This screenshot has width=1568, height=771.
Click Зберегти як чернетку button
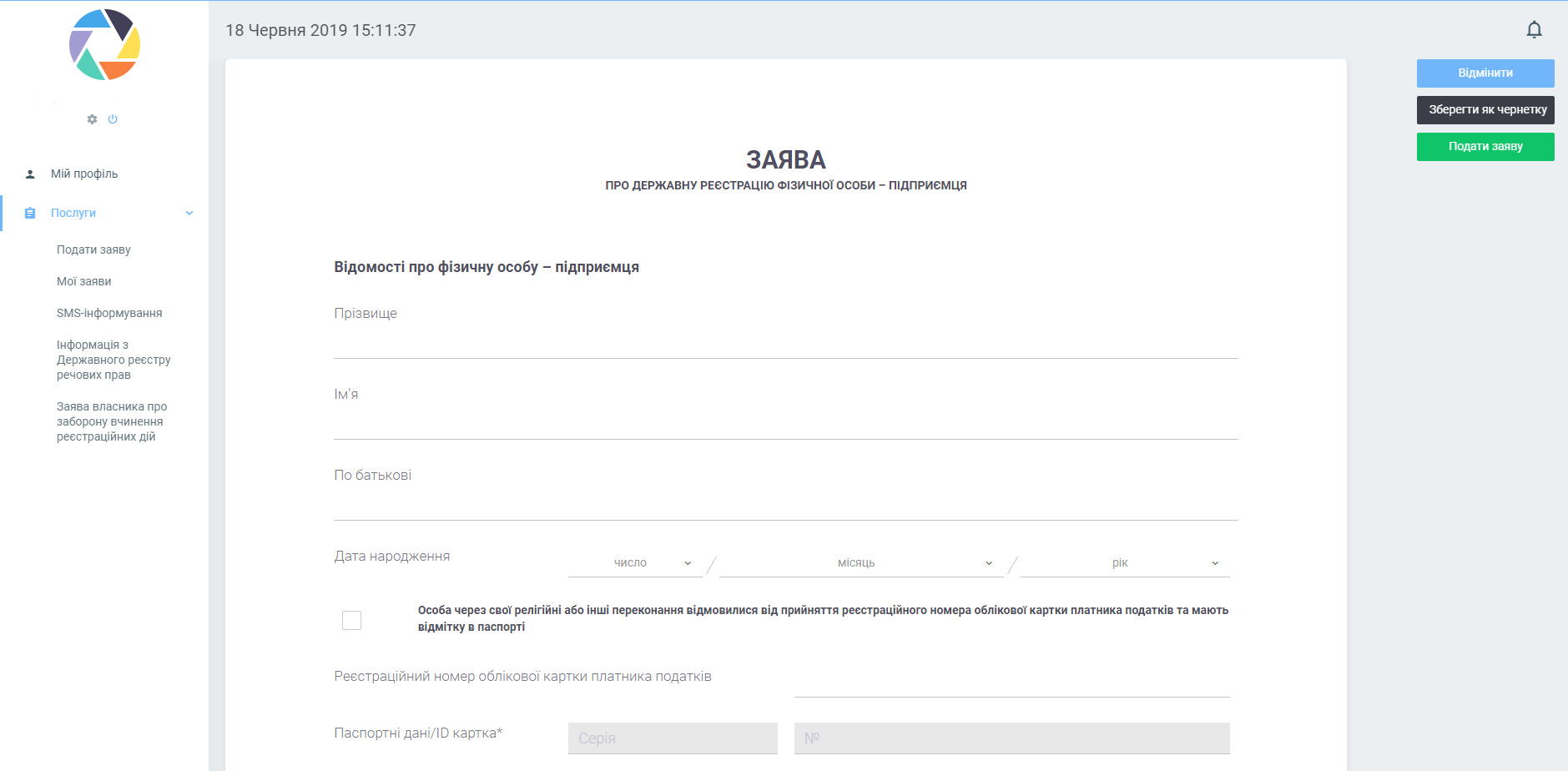tap(1485, 109)
